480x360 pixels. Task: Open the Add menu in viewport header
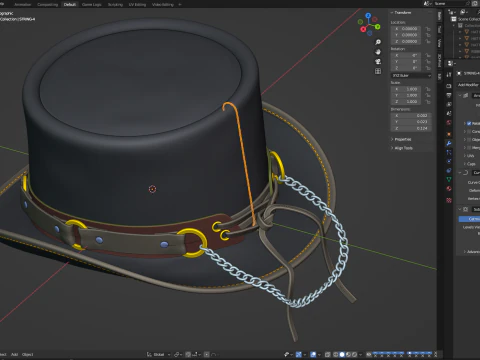tap(14, 354)
